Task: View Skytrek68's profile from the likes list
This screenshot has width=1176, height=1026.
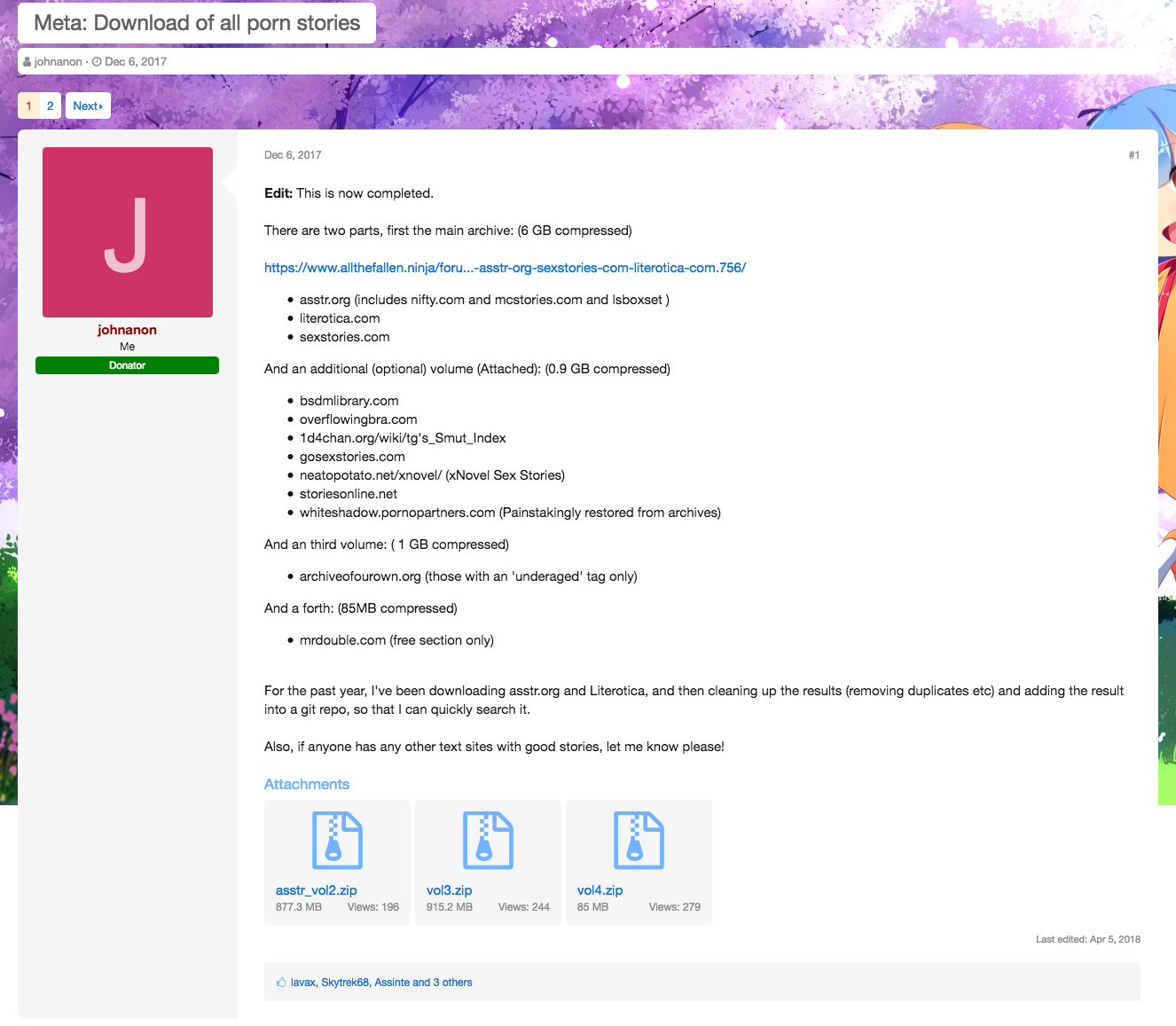Action: tap(345, 983)
